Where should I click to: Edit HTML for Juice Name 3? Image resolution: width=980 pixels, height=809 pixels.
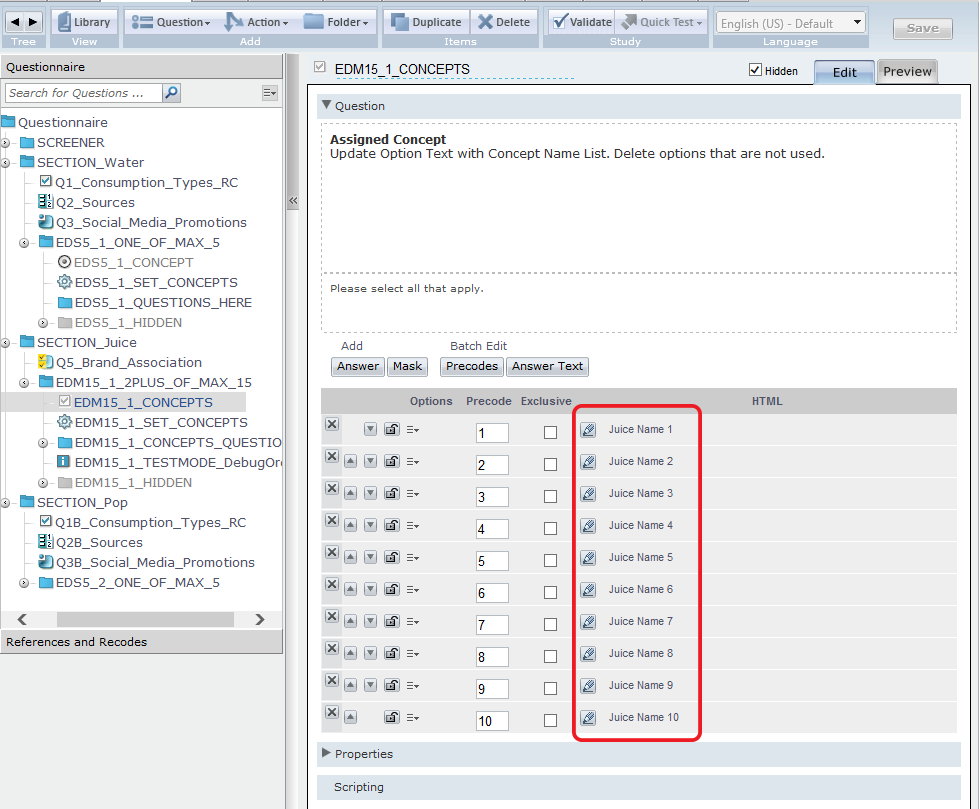point(588,493)
